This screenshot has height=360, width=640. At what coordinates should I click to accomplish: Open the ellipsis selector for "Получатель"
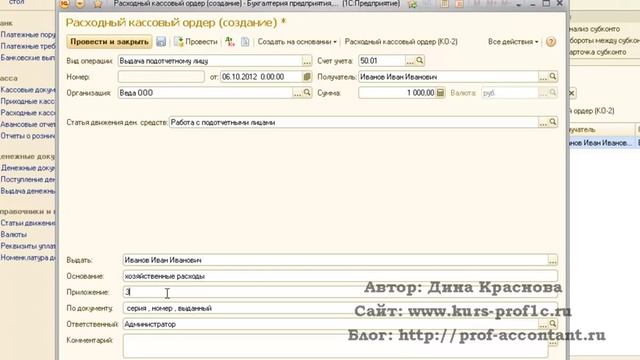tap(543, 77)
